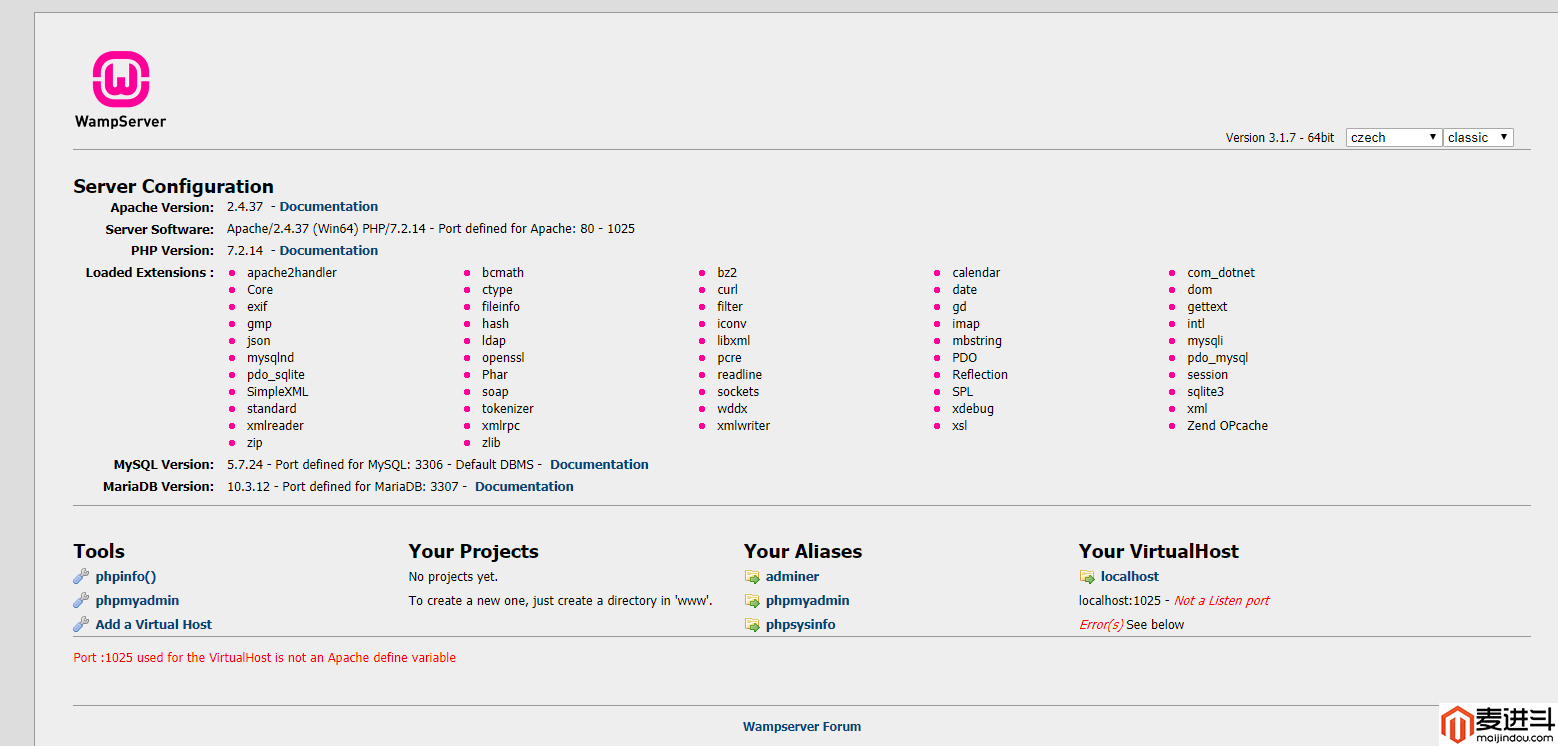Open phpmyadmin under Your Aliases
Image resolution: width=1558 pixels, height=746 pixels.
pos(807,601)
